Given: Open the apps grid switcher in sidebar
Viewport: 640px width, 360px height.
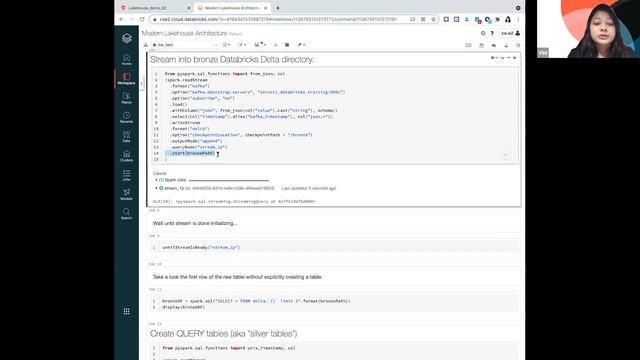Looking at the screenshot, I should (x=127, y=311).
